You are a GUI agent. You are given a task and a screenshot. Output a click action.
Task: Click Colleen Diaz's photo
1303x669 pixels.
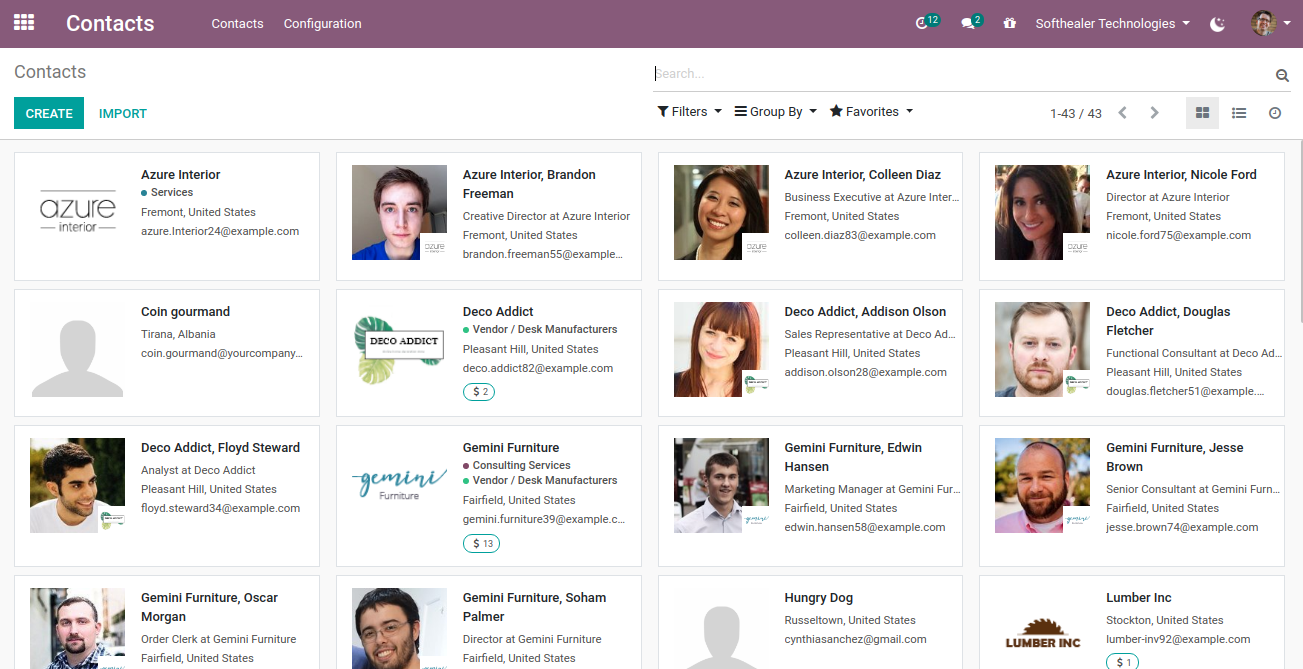tap(721, 212)
